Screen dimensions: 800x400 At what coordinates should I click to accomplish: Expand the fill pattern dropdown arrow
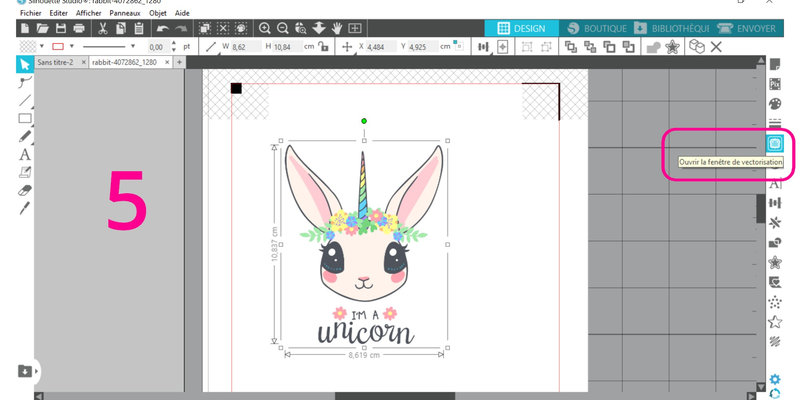[x=40, y=47]
